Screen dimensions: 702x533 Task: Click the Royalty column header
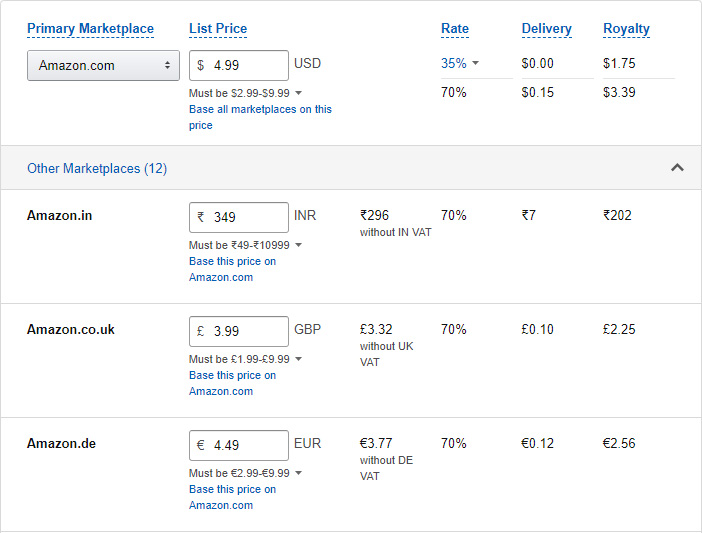[626, 29]
